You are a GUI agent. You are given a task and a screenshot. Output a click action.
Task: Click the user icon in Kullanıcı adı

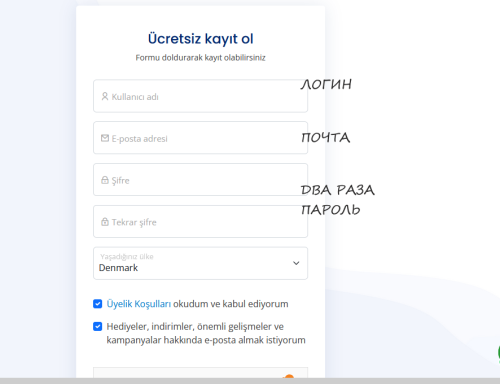point(105,96)
